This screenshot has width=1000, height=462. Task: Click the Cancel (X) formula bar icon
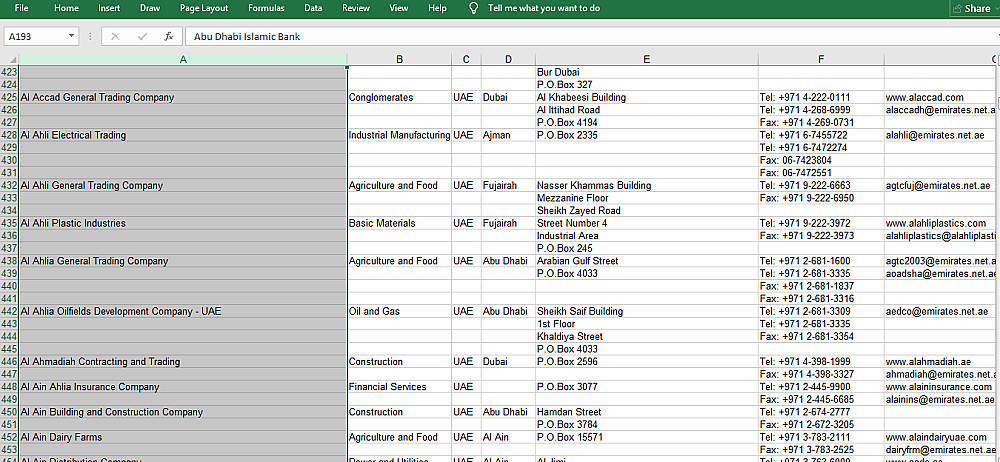coord(115,36)
